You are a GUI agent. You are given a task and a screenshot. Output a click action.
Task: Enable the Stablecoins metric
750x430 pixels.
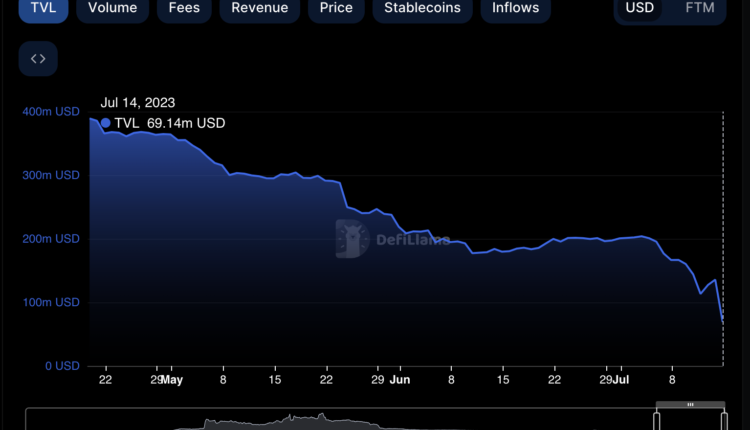[x=423, y=8]
